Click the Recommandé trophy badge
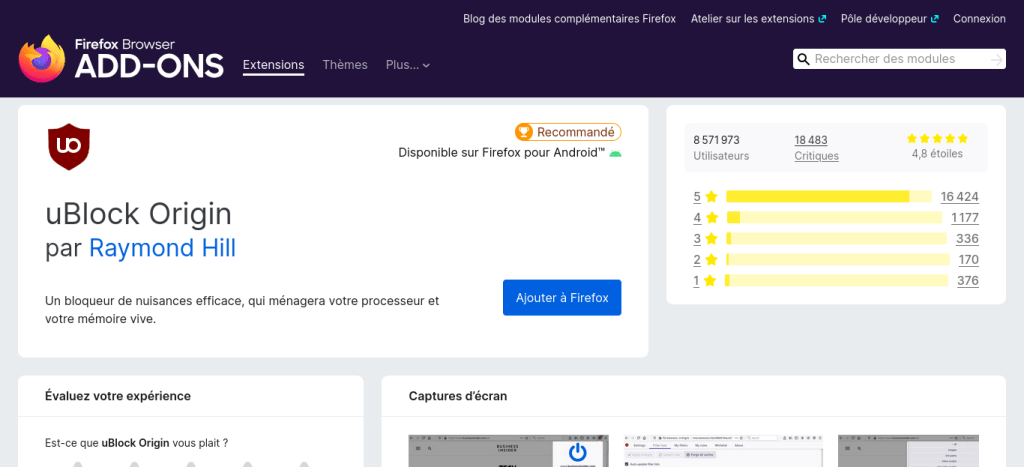 point(567,132)
